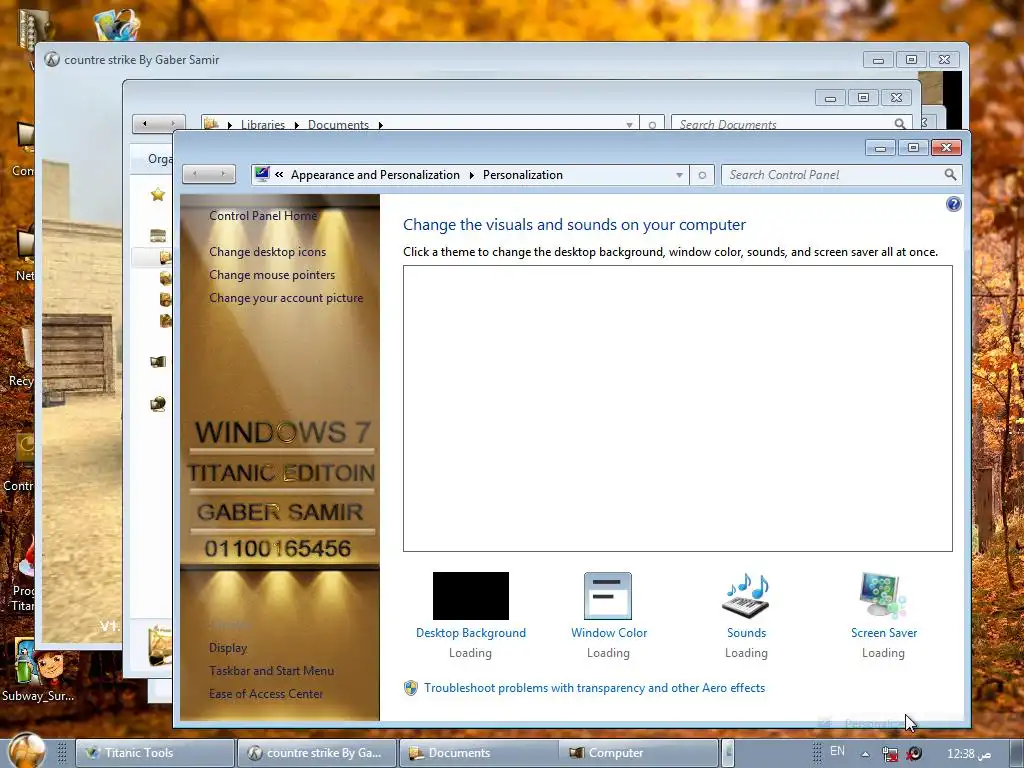Open the Window Color icon
1024x768 pixels.
608,596
